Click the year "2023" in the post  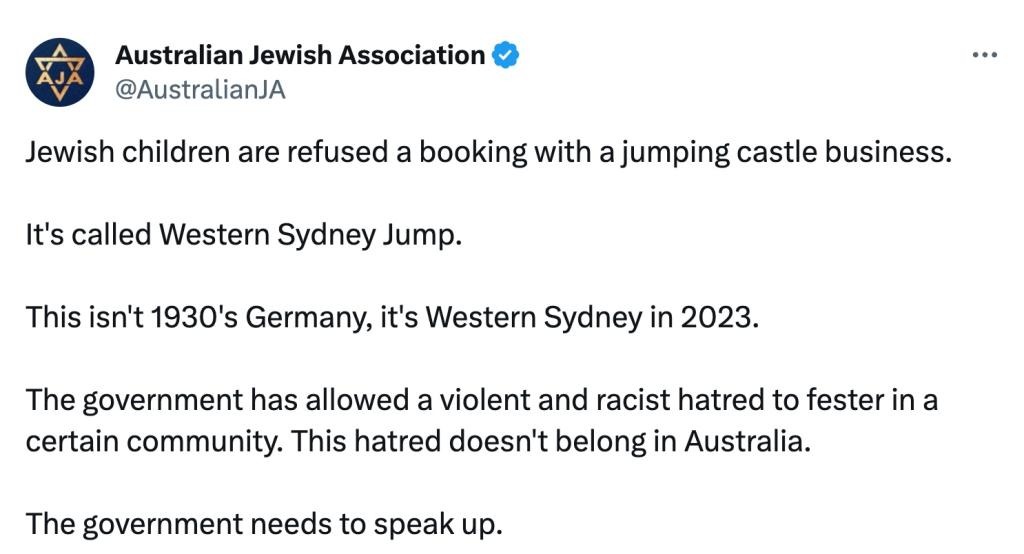[x=722, y=317]
